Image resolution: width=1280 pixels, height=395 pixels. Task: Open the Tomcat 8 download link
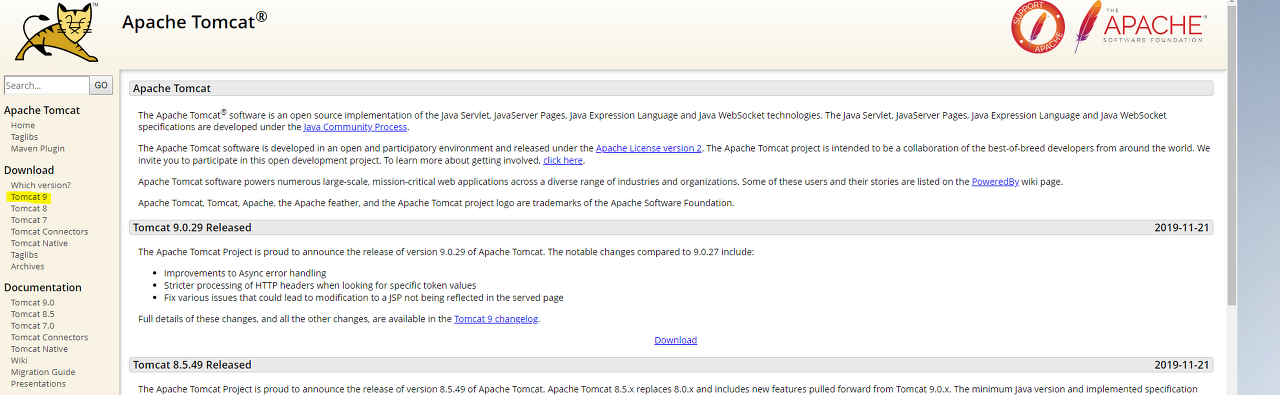pos(29,208)
